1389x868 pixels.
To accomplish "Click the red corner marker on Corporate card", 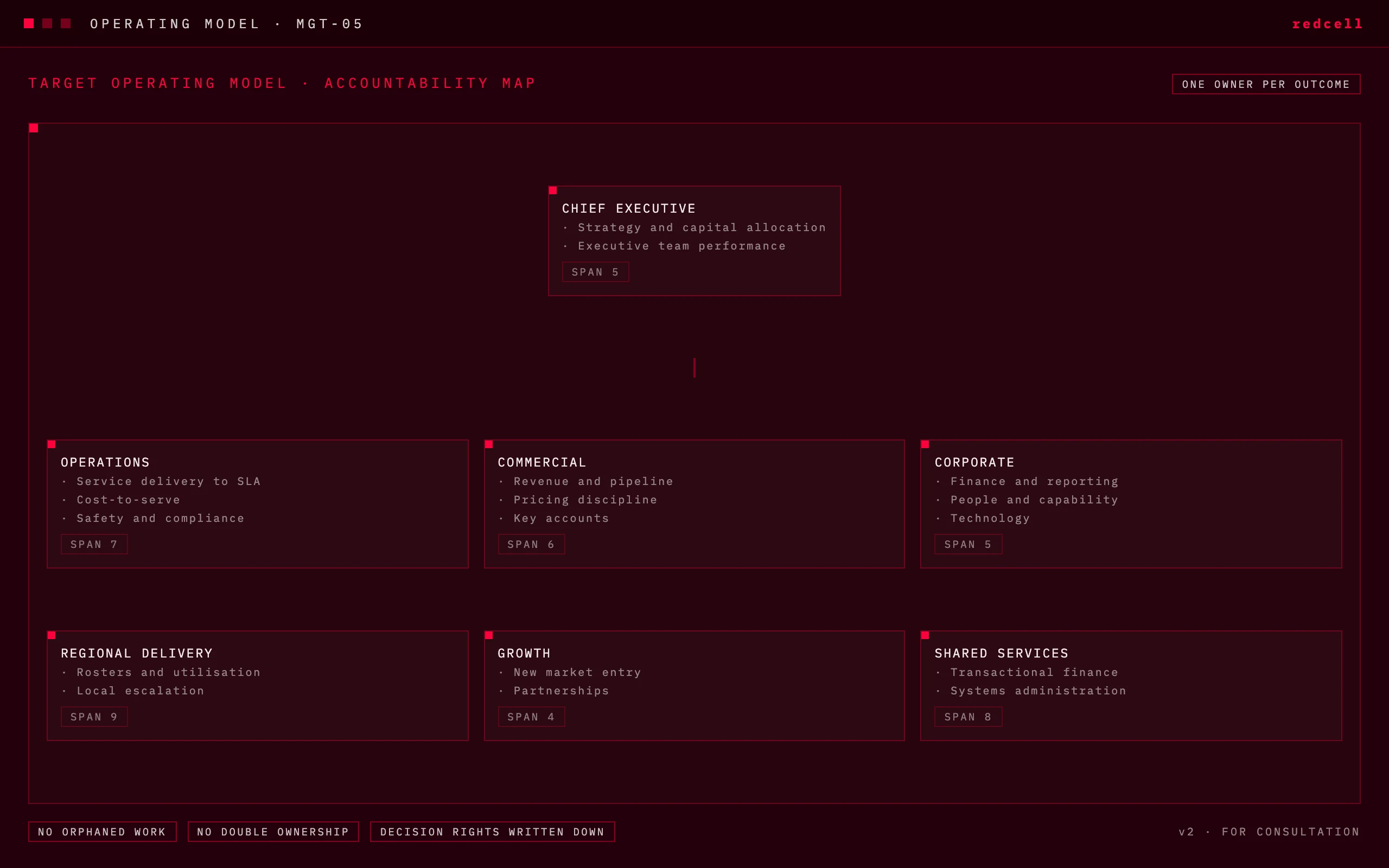I will pos(925,444).
